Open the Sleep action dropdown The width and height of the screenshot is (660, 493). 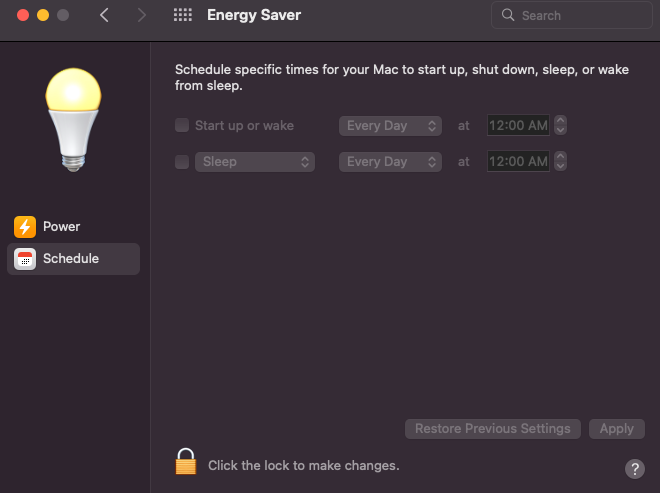255,161
